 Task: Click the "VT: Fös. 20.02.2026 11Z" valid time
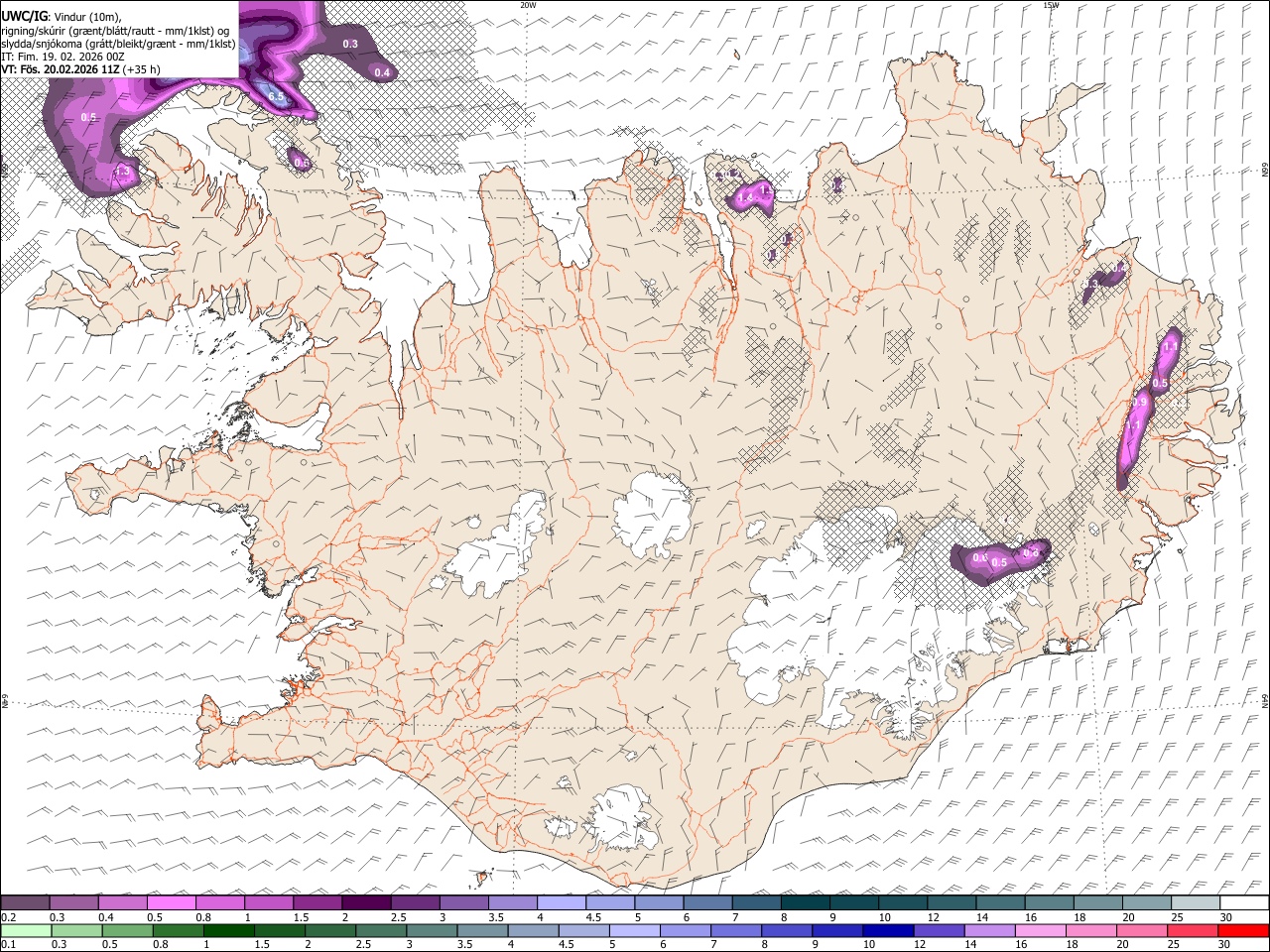click(62, 69)
